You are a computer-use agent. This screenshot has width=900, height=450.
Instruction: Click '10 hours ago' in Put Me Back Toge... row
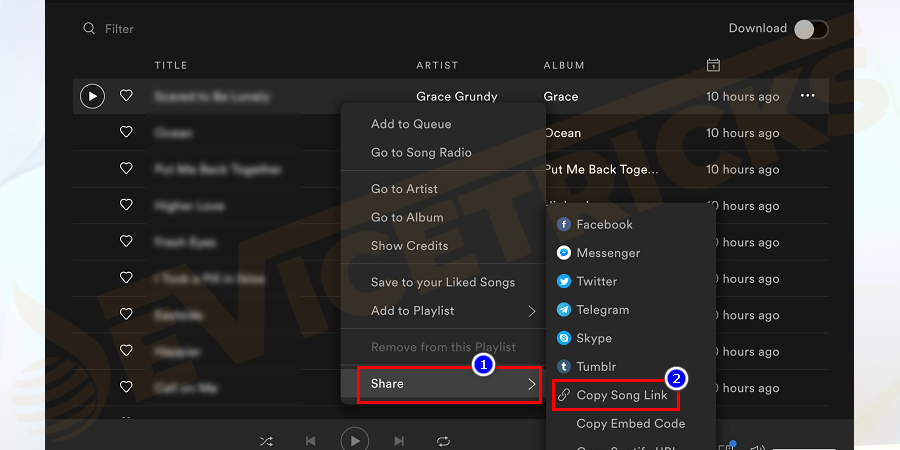[x=743, y=169]
